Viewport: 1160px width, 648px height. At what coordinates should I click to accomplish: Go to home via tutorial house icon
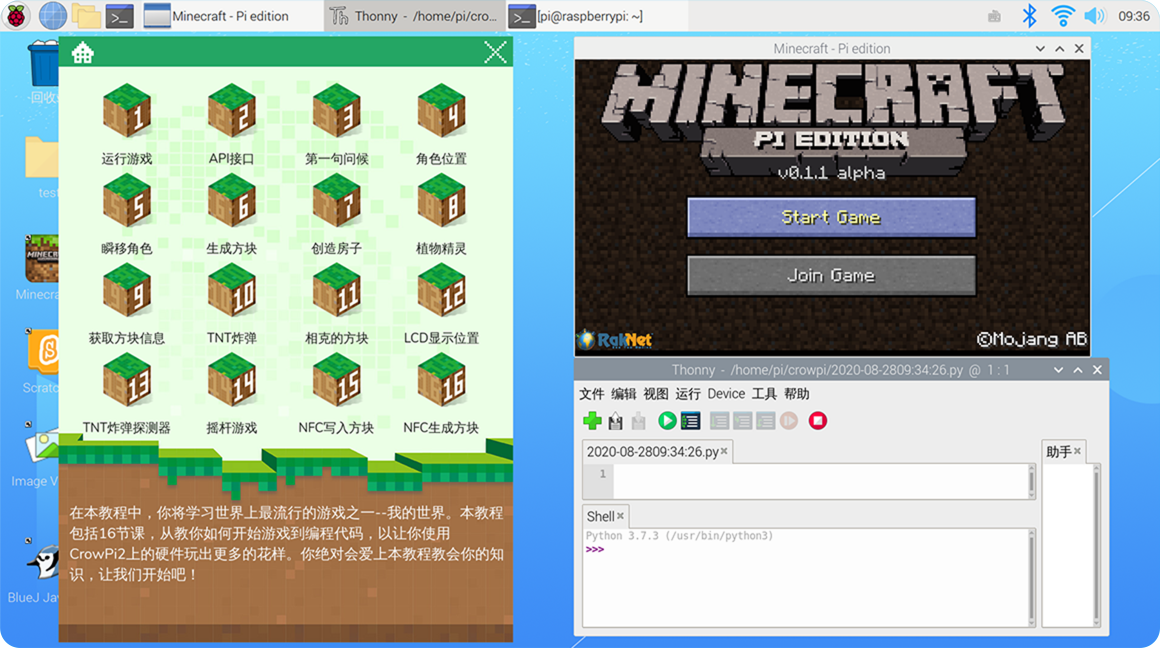[x=83, y=53]
